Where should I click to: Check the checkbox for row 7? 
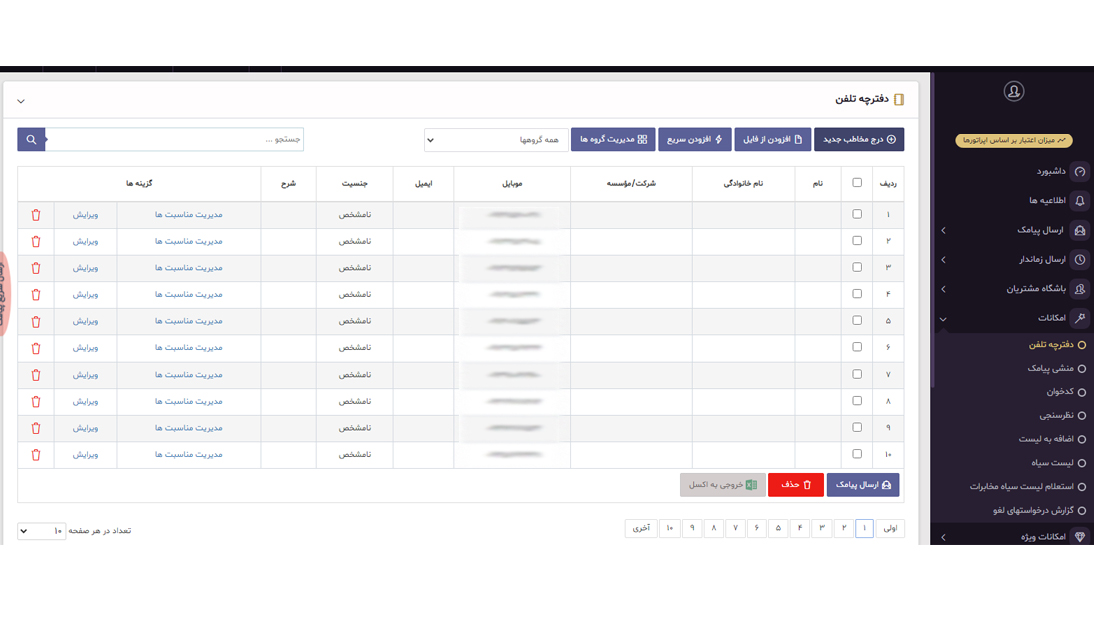tap(857, 374)
